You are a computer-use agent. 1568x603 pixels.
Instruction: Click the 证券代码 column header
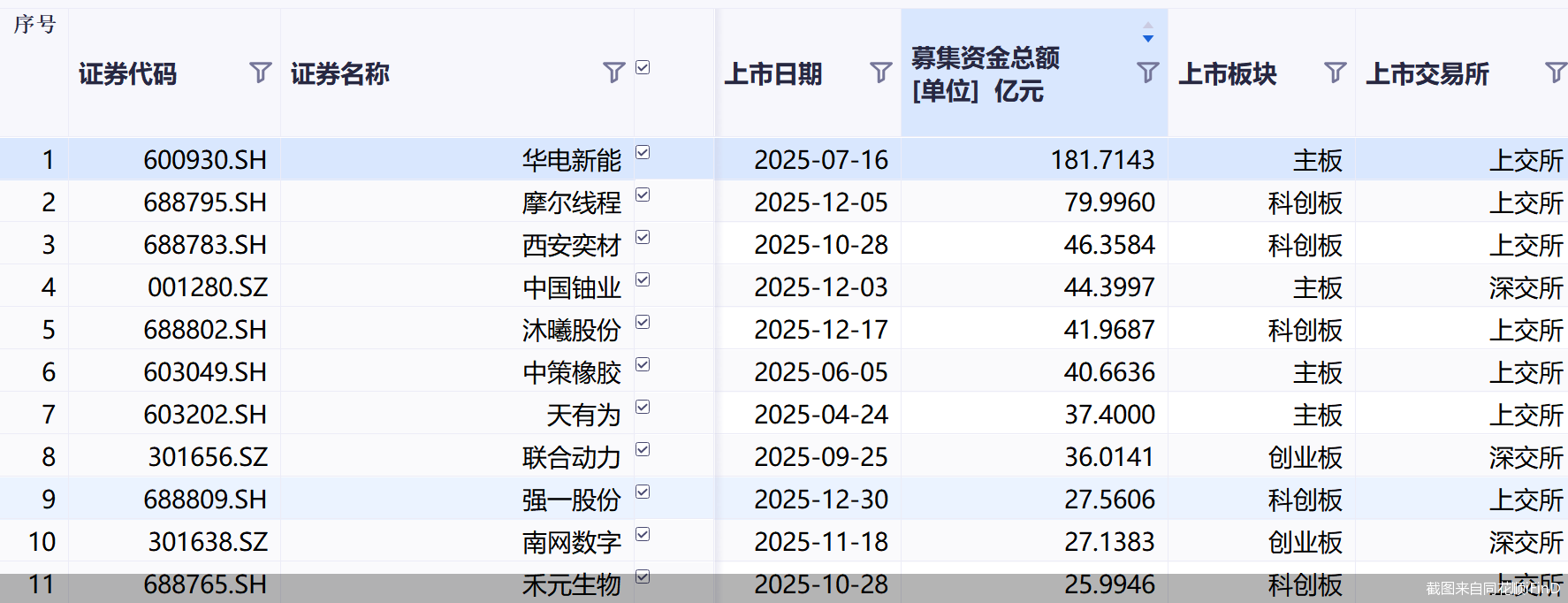(x=127, y=74)
